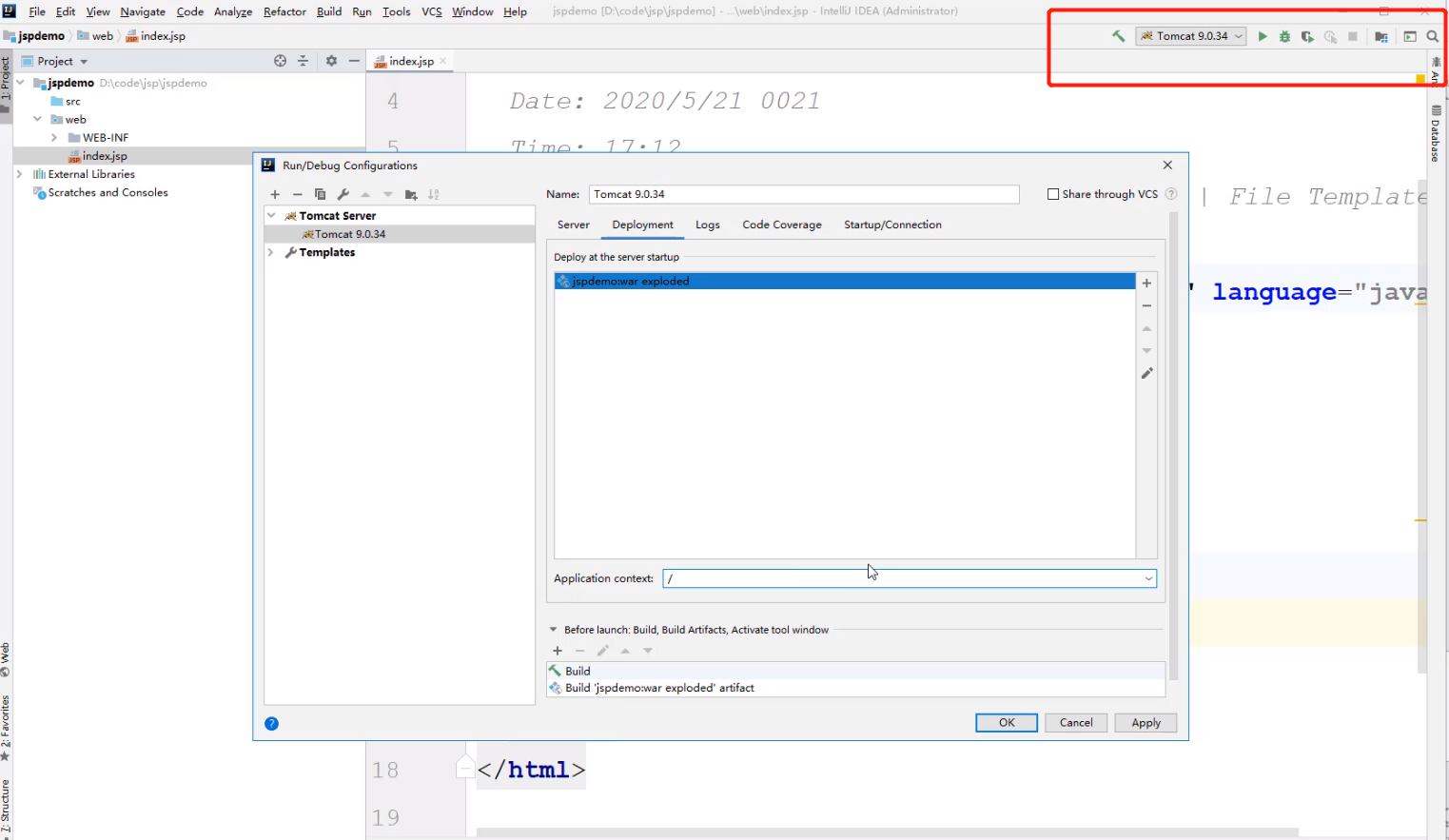Add before-launch task plus icon
The image size is (1449, 840).
[558, 651]
